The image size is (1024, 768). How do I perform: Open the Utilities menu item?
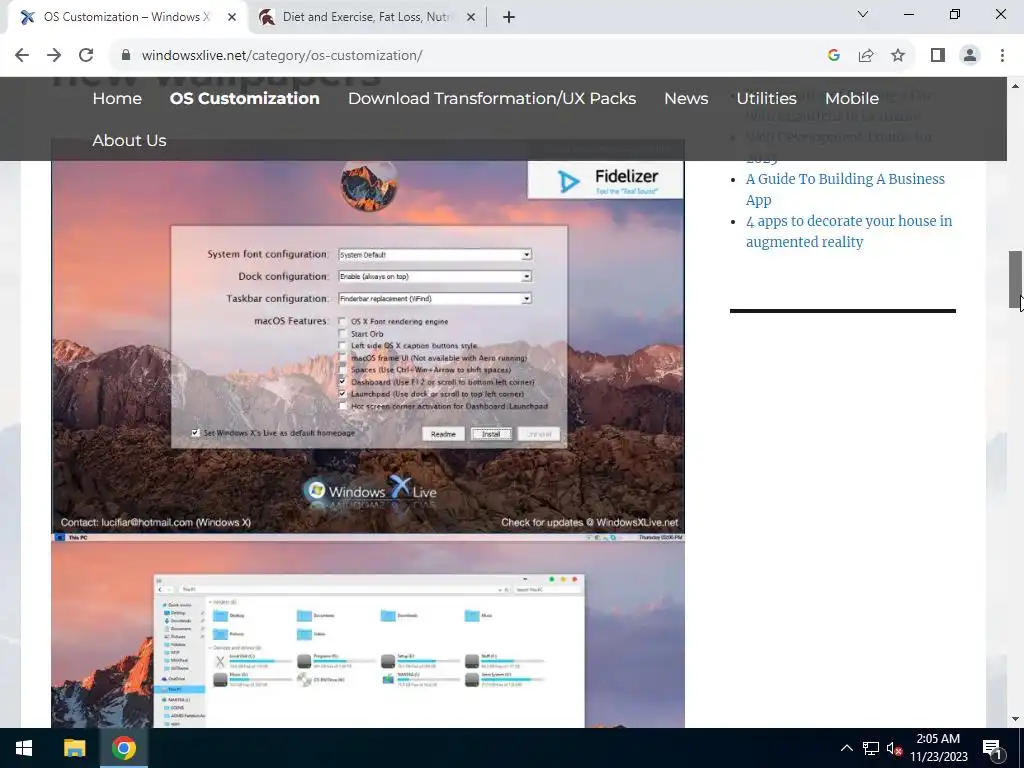click(766, 99)
